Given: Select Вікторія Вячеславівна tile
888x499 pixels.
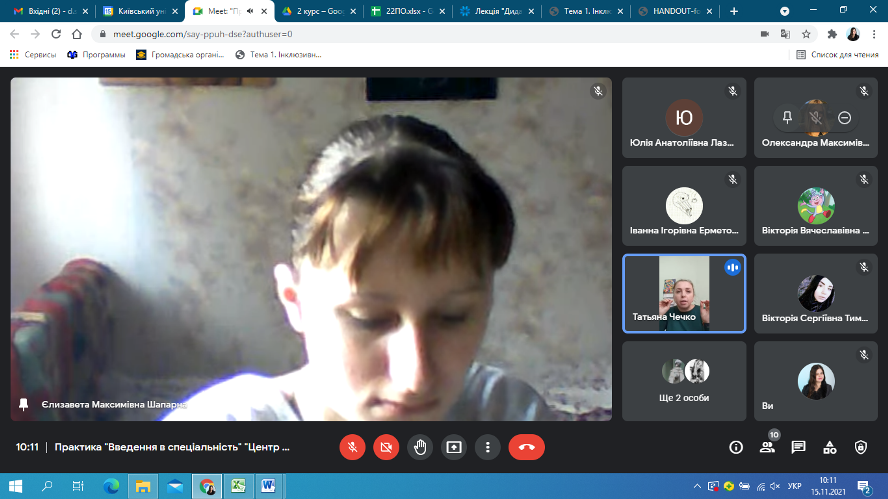Looking at the screenshot, I should click(x=816, y=206).
